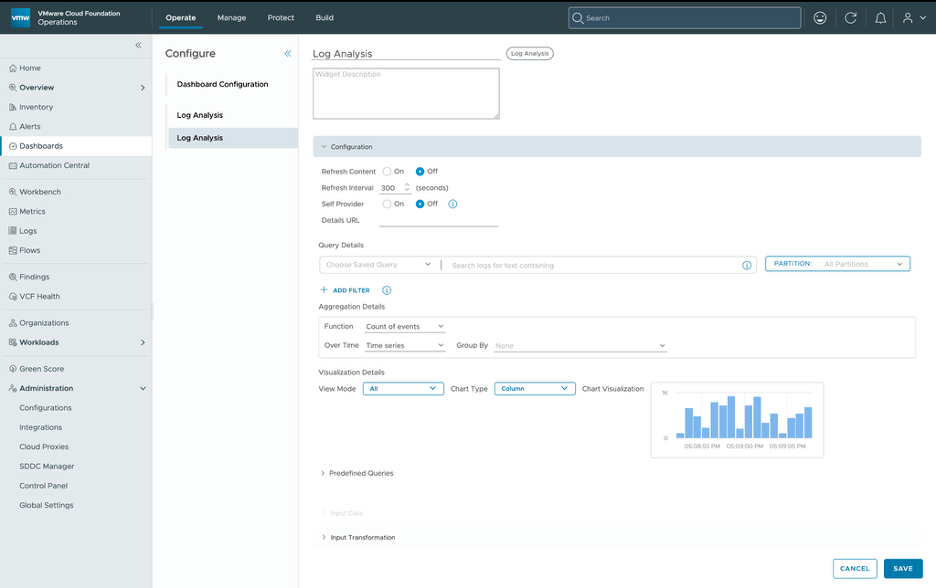Screen dimensions: 936x588
Task: Click the Add Filter link
Action: coord(351,290)
